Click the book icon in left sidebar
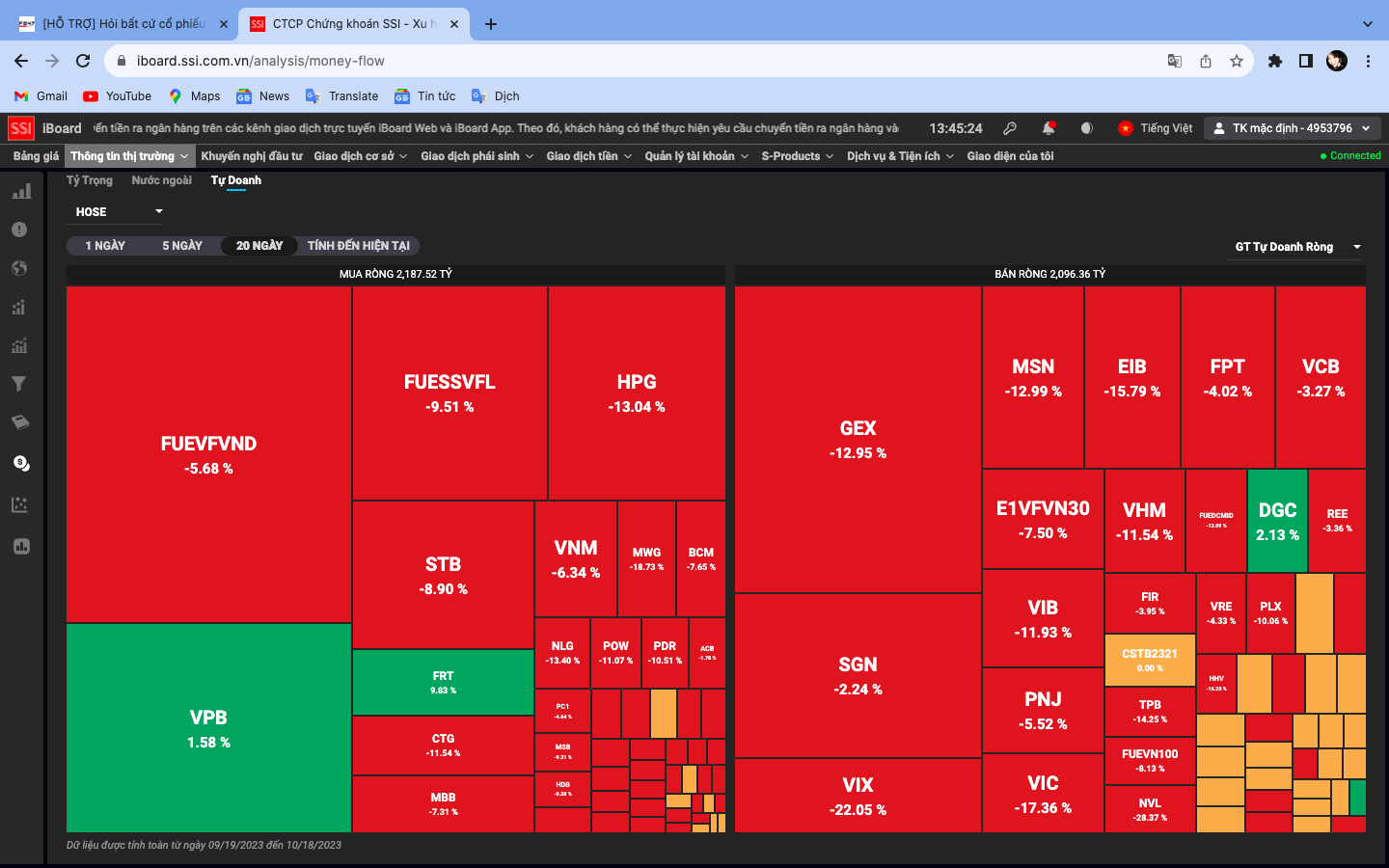1389x868 pixels. 20,422
